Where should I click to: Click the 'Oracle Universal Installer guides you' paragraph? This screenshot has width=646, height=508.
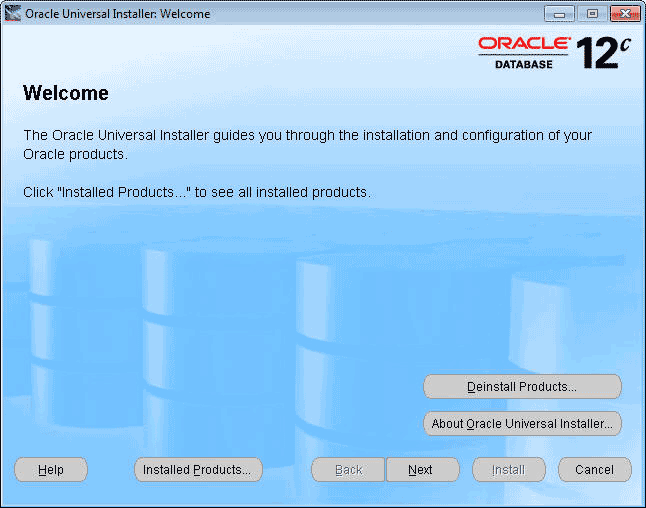point(307,144)
